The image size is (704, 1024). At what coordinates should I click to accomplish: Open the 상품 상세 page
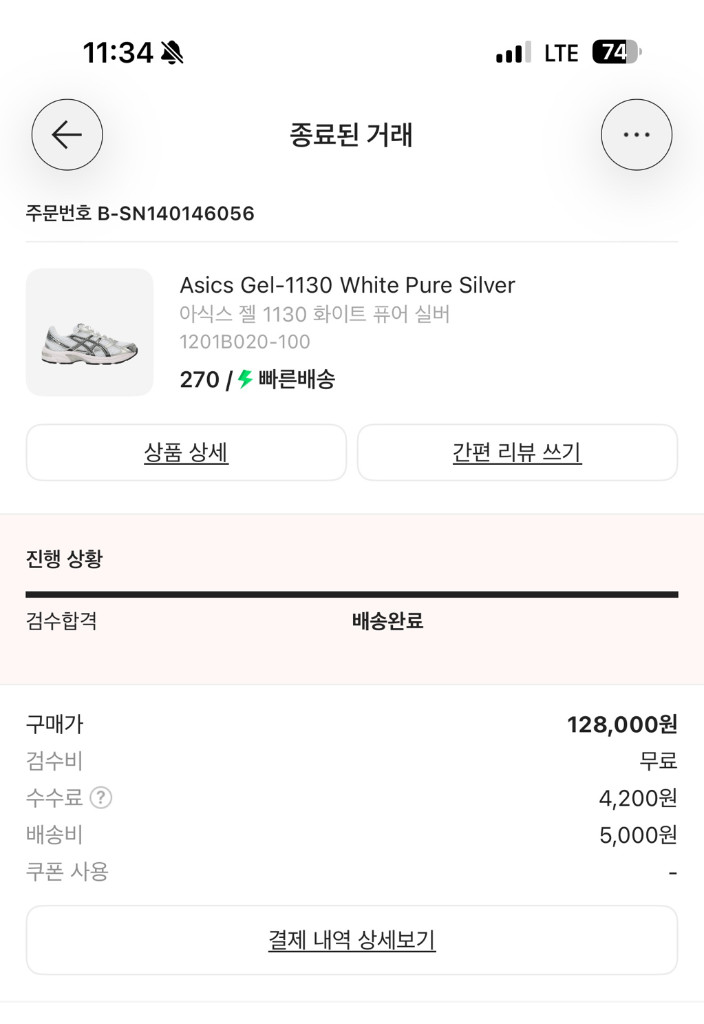coord(186,452)
